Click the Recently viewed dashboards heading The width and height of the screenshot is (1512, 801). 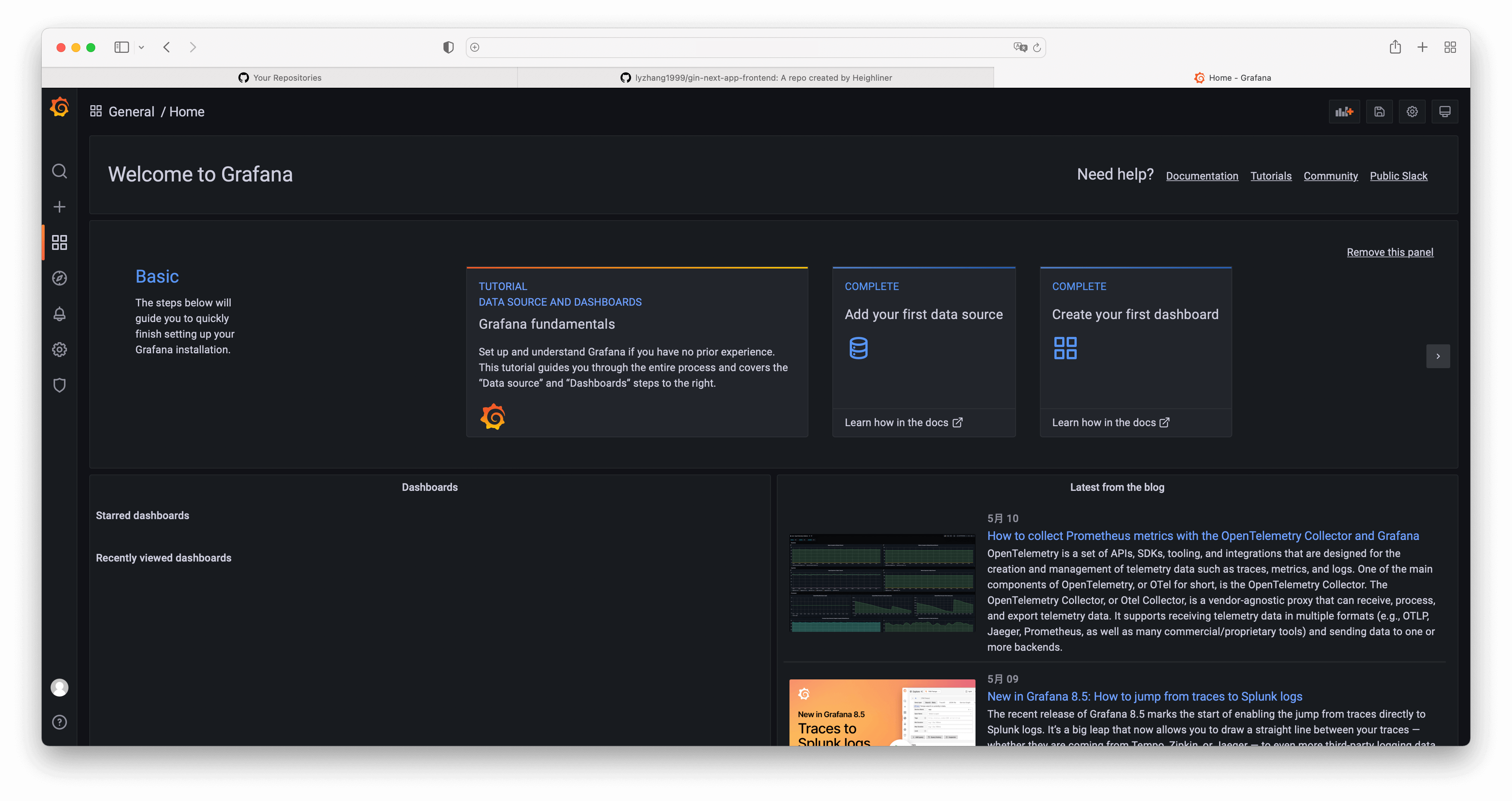coord(164,558)
